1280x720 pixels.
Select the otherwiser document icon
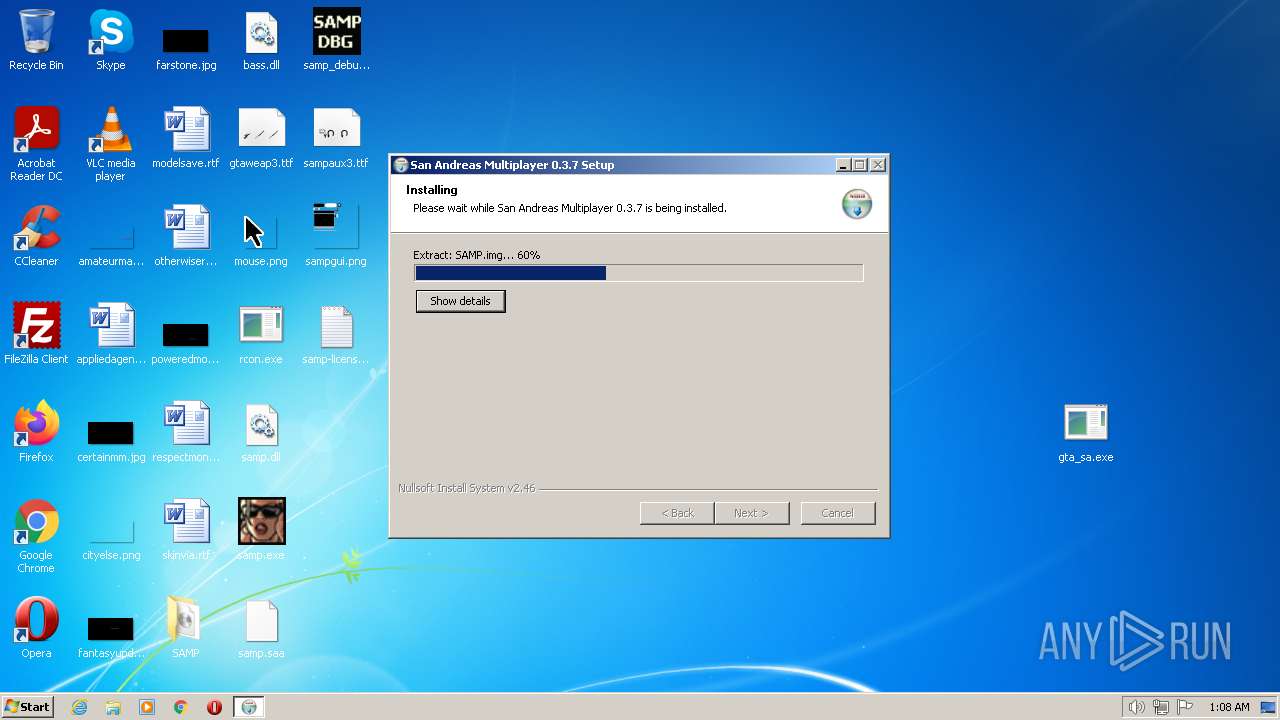point(186,236)
